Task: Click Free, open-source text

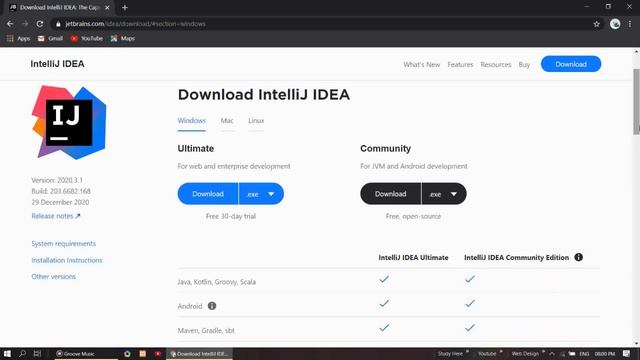Action: pyautogui.click(x=413, y=216)
